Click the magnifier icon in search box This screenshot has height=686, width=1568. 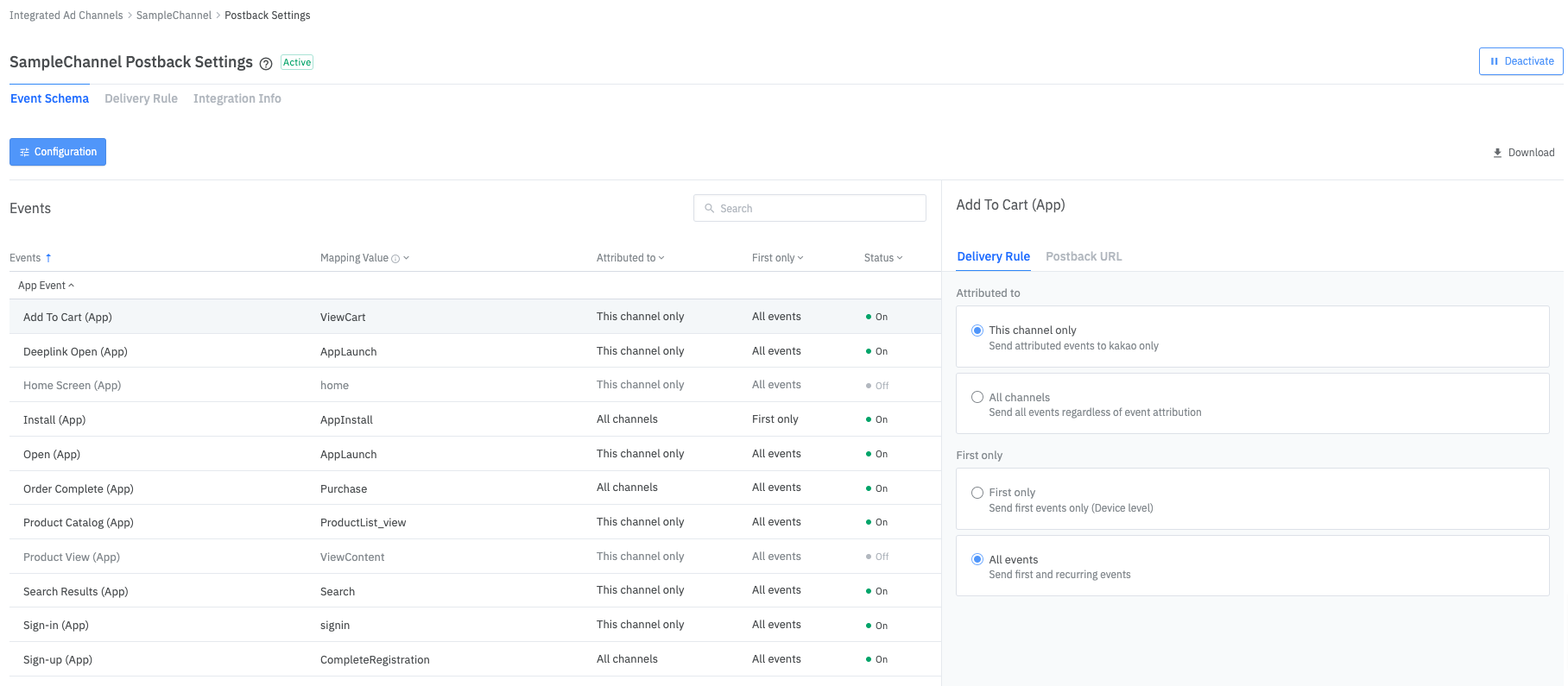tap(710, 208)
